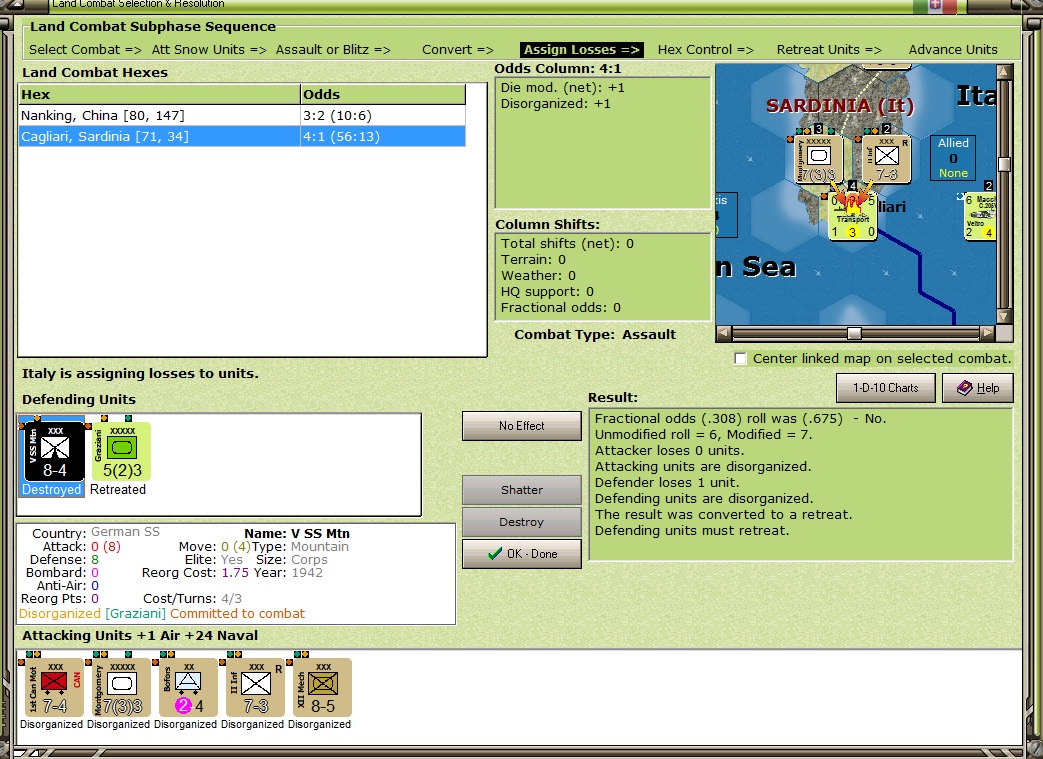Click the SARDINIA (It) map label

pos(839,106)
